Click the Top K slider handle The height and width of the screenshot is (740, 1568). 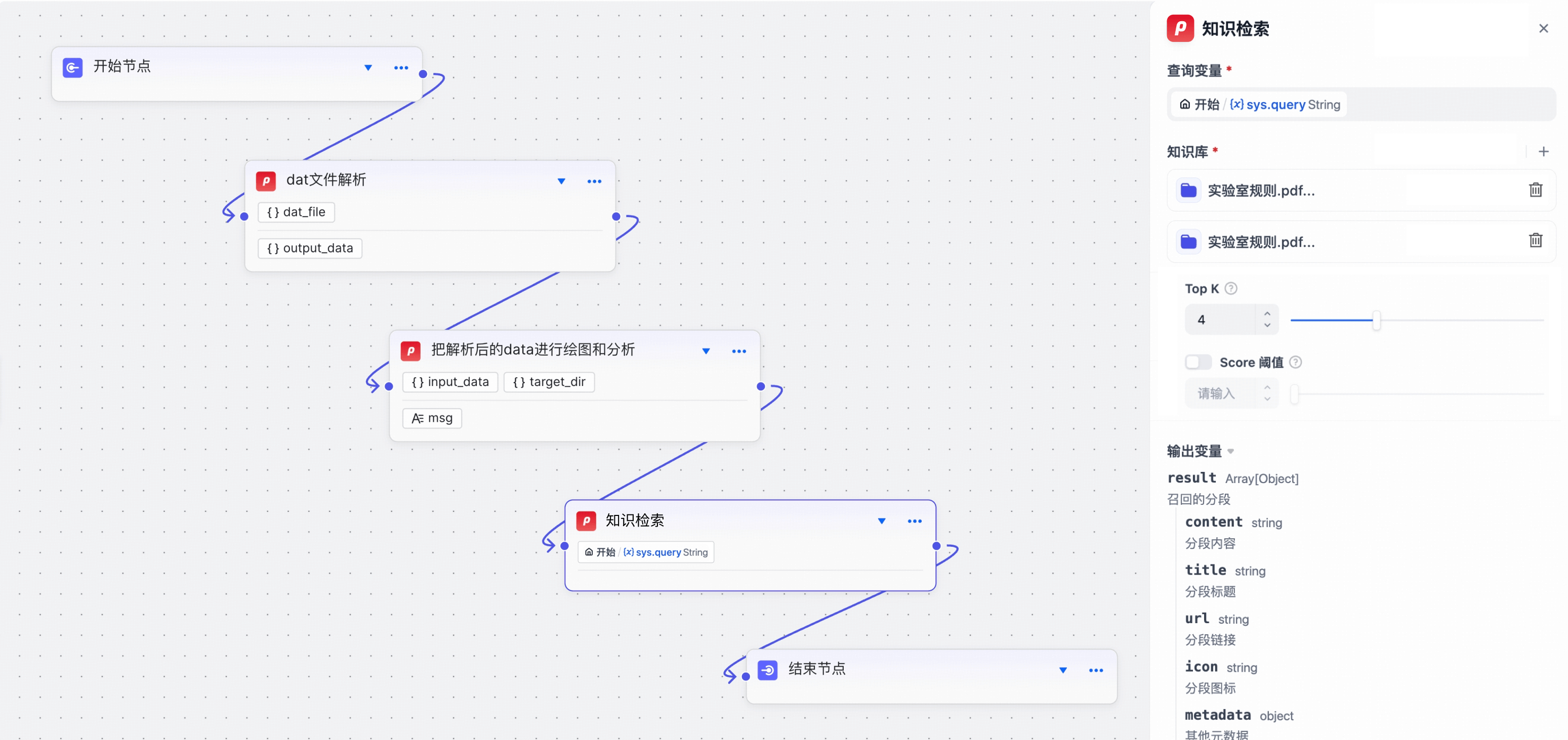1376,320
